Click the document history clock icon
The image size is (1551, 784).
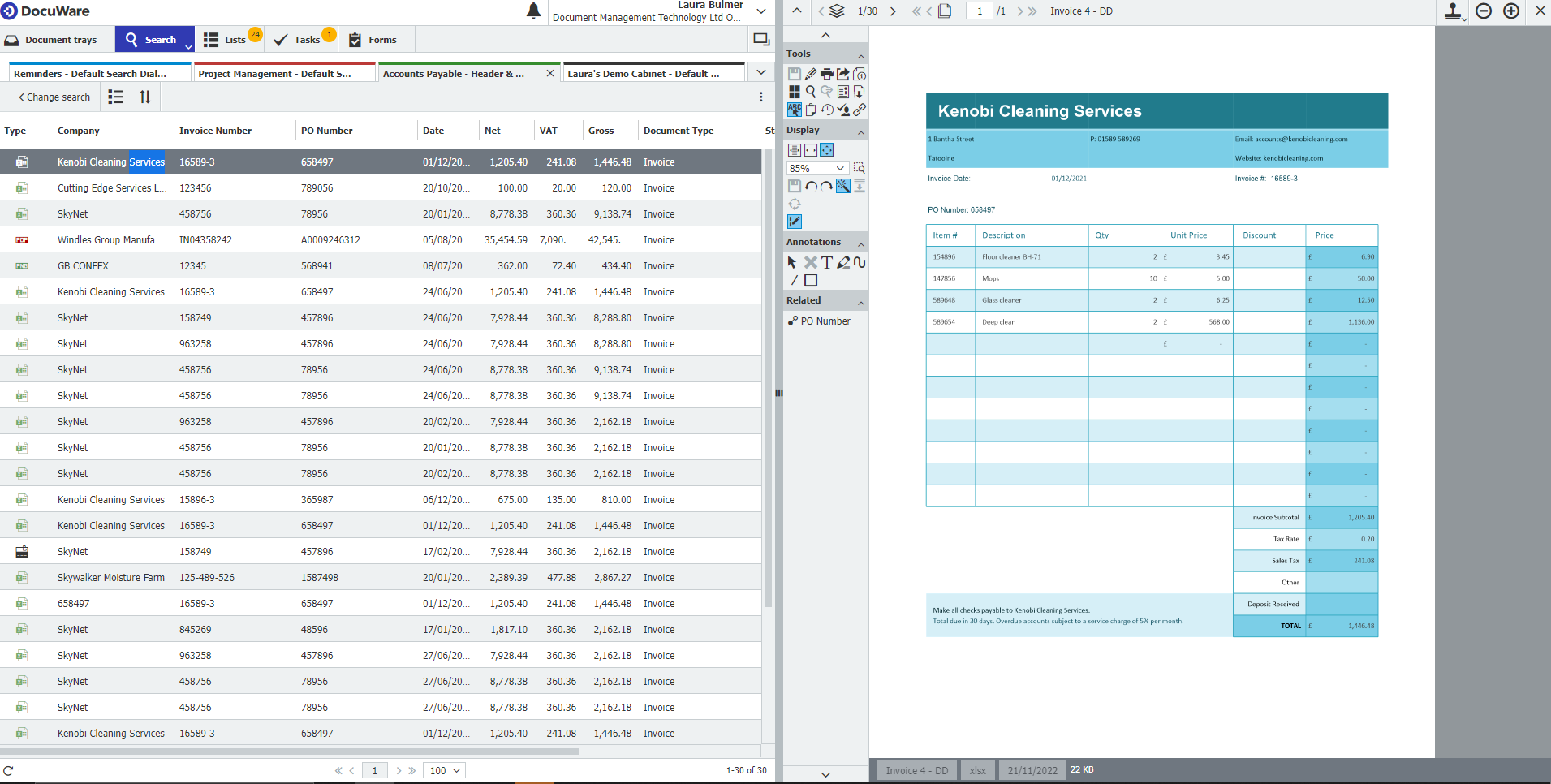[826, 110]
